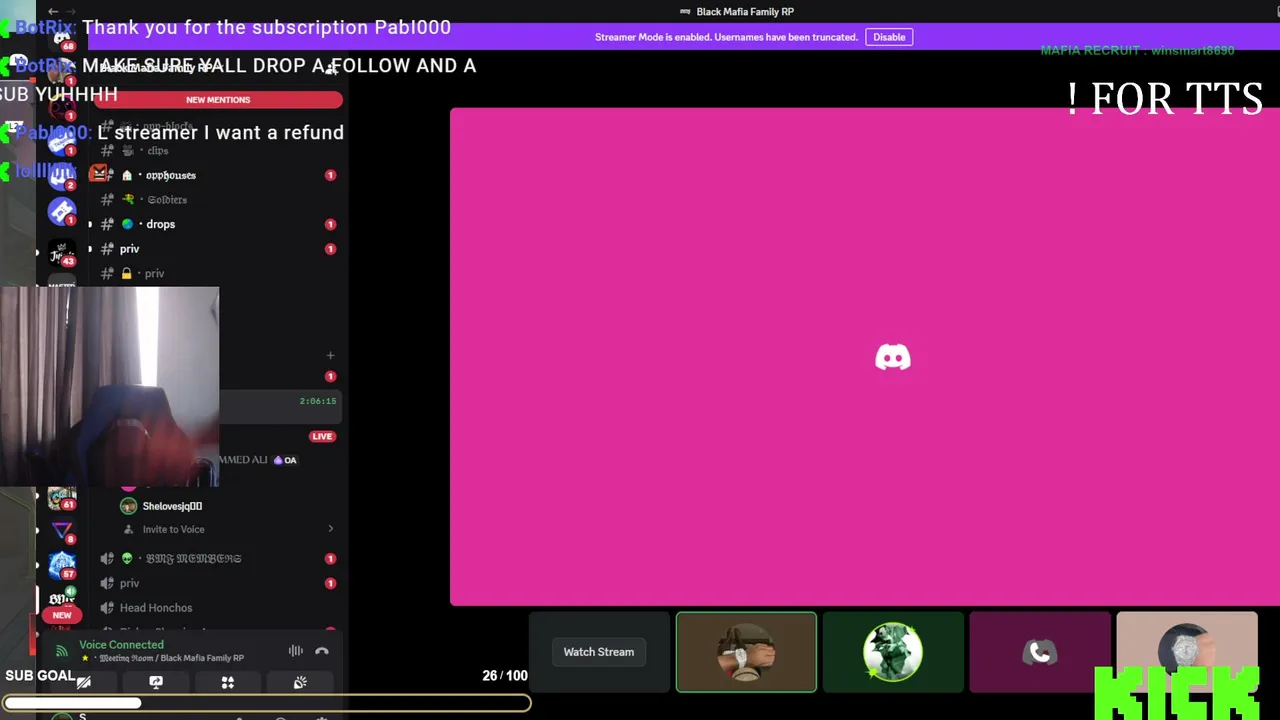Viewport: 1280px width, 720px height.
Task: Click the call timer 2:06:15
Action: 318,401
